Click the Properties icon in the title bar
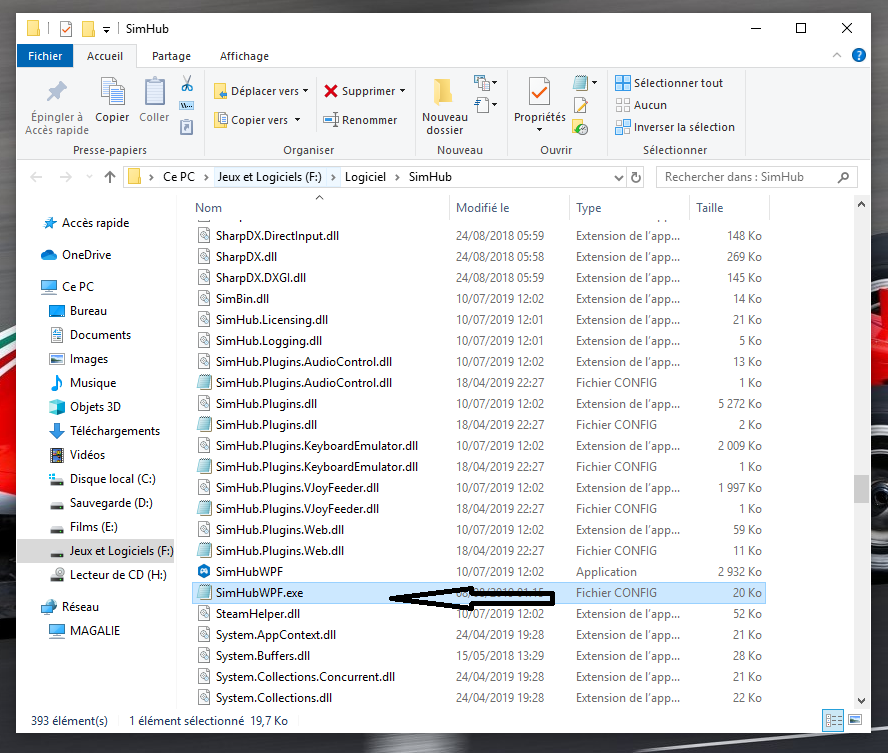Image resolution: width=888 pixels, height=753 pixels. point(66,28)
